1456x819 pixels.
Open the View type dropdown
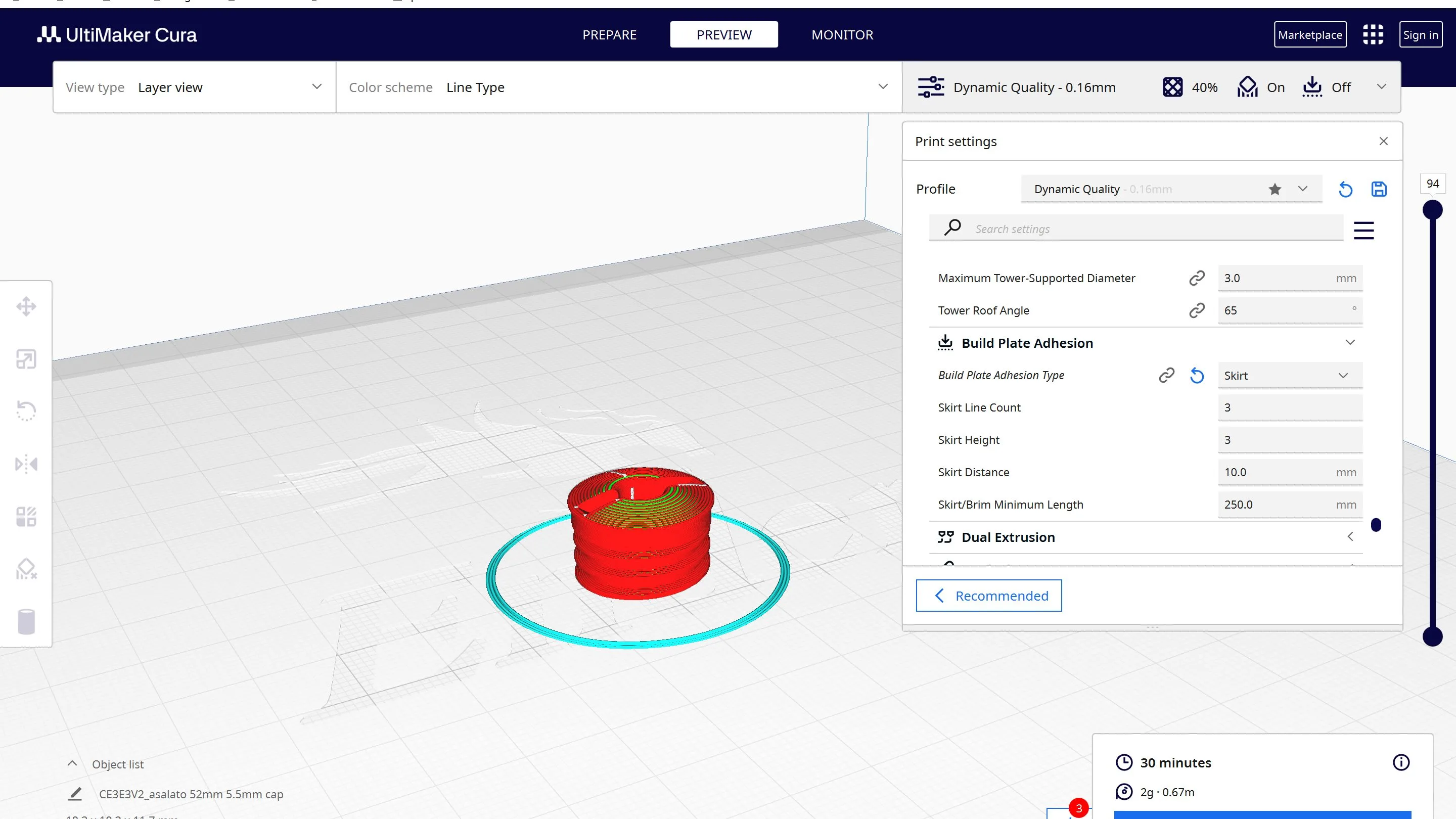click(194, 87)
